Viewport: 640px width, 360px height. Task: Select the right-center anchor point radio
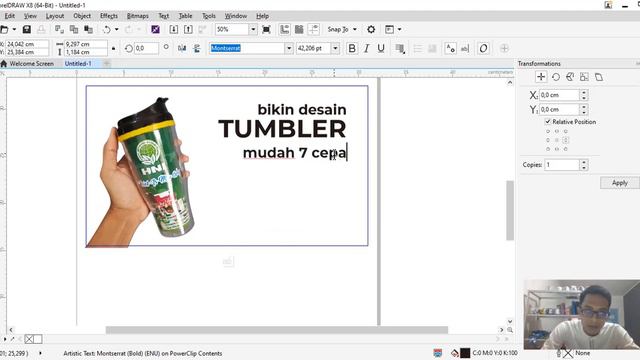coord(566,140)
